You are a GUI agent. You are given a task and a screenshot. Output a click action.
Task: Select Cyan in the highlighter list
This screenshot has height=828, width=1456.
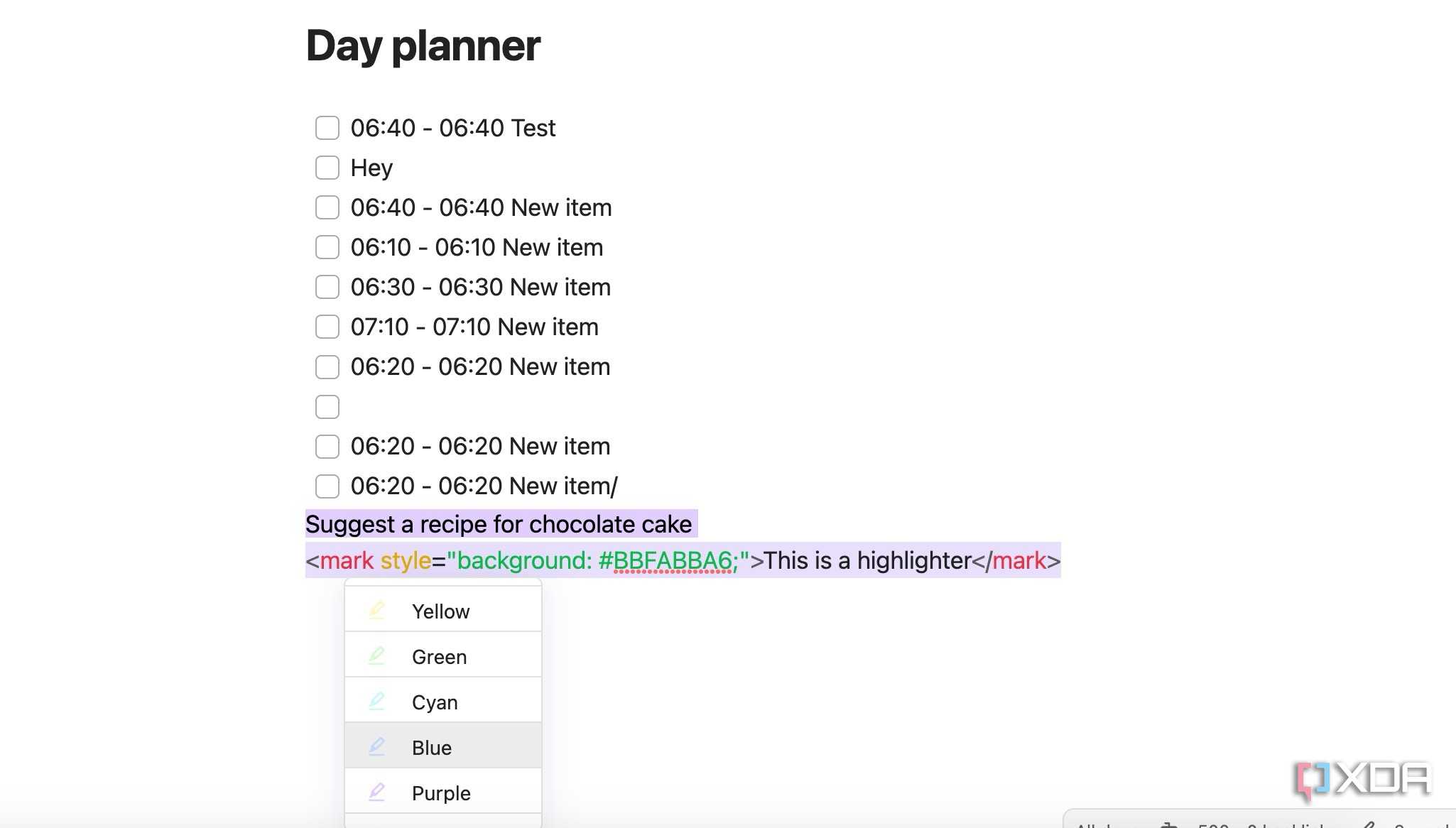[x=443, y=702]
